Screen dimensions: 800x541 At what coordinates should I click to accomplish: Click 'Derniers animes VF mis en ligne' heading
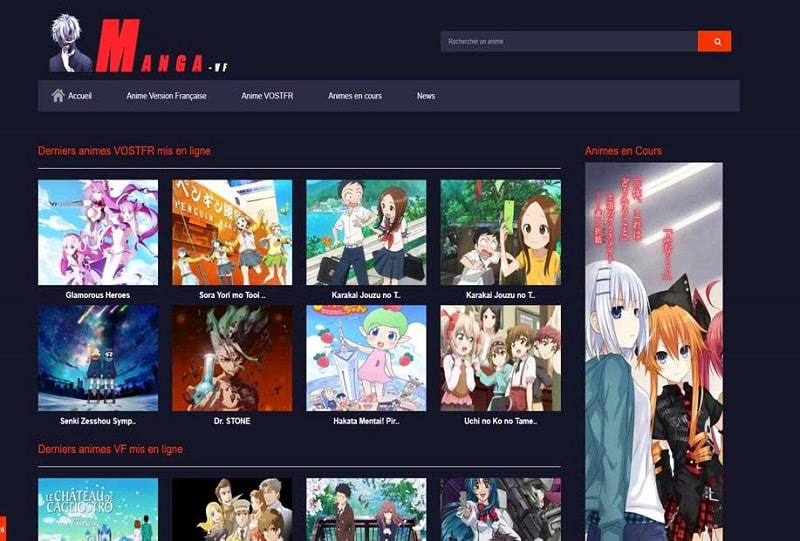coord(110,449)
